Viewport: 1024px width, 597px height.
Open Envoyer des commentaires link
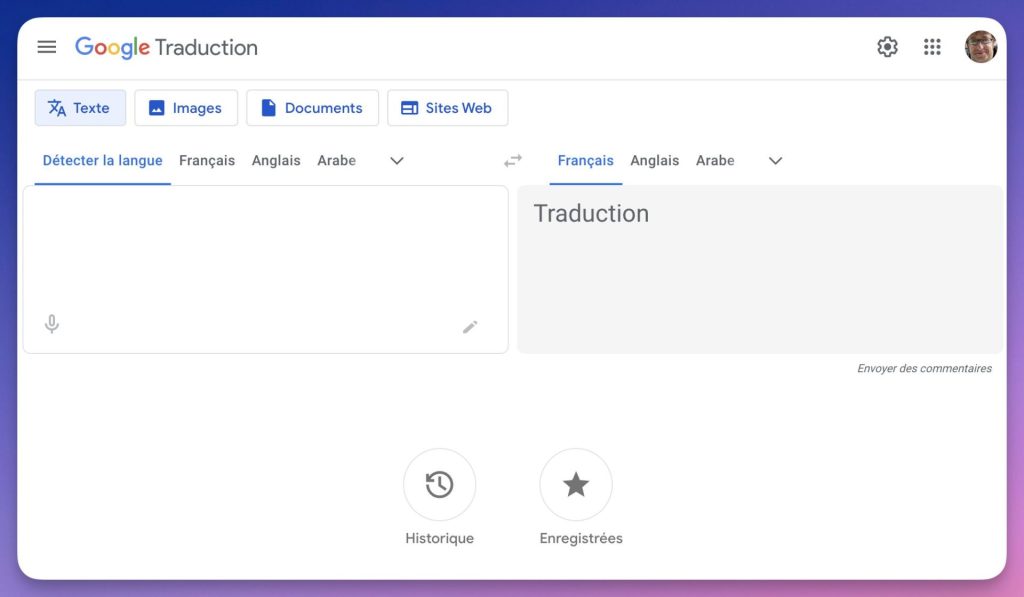coord(923,368)
